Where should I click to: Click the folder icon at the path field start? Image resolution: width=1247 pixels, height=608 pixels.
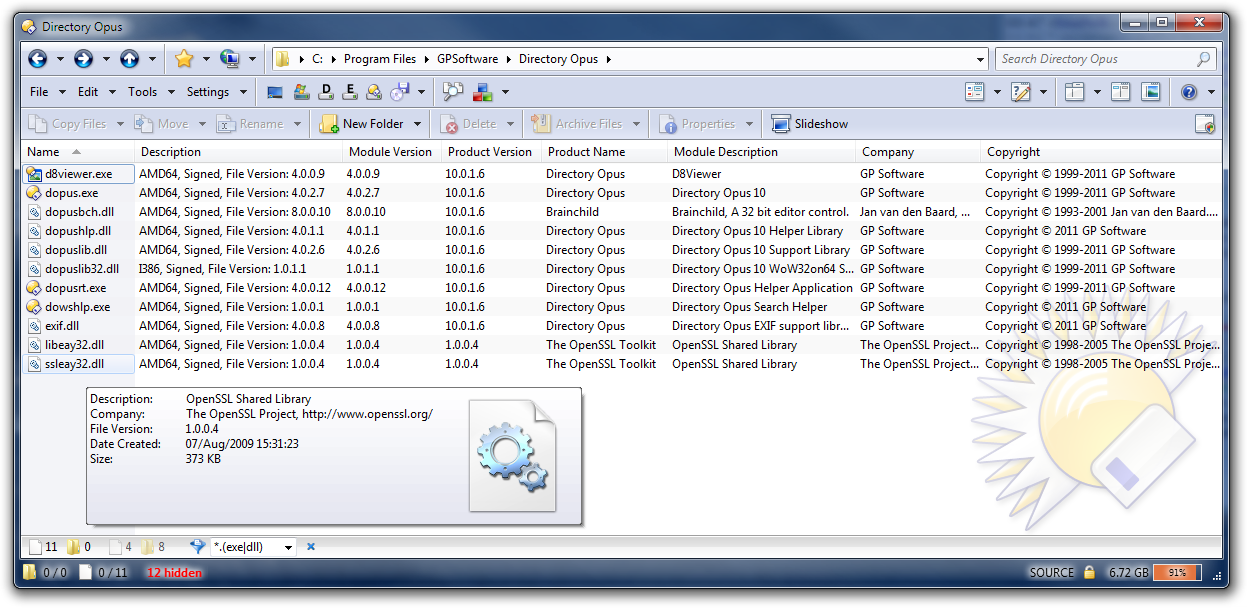pos(283,59)
